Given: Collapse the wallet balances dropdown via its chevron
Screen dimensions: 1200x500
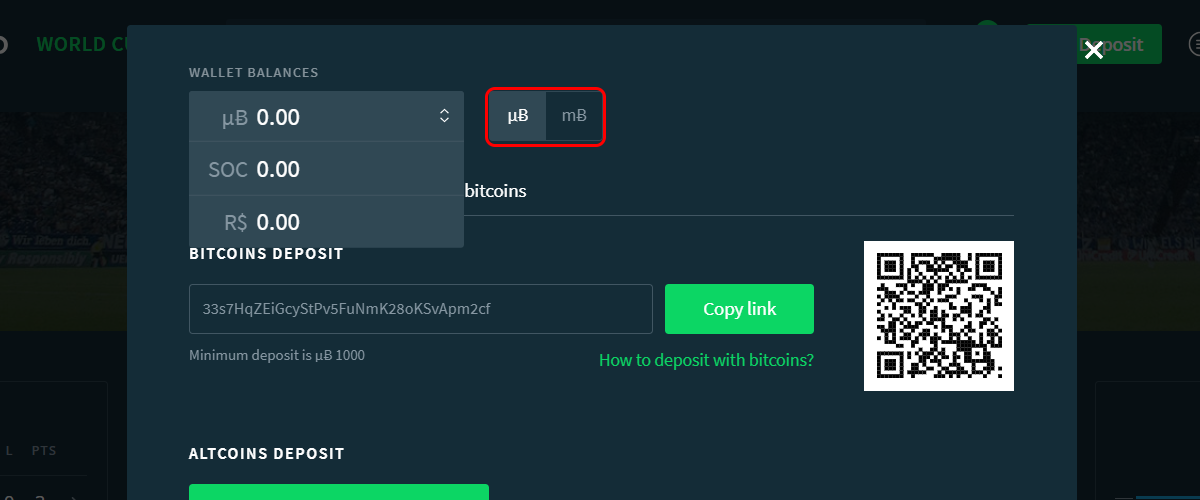Looking at the screenshot, I should [445, 117].
